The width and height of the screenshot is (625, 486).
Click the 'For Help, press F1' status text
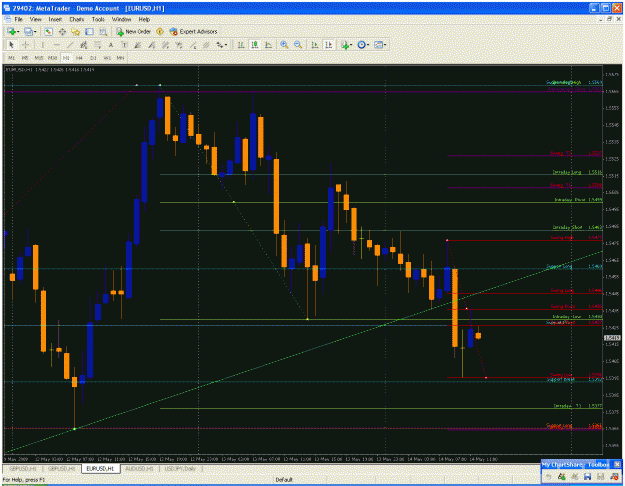(x=24, y=480)
